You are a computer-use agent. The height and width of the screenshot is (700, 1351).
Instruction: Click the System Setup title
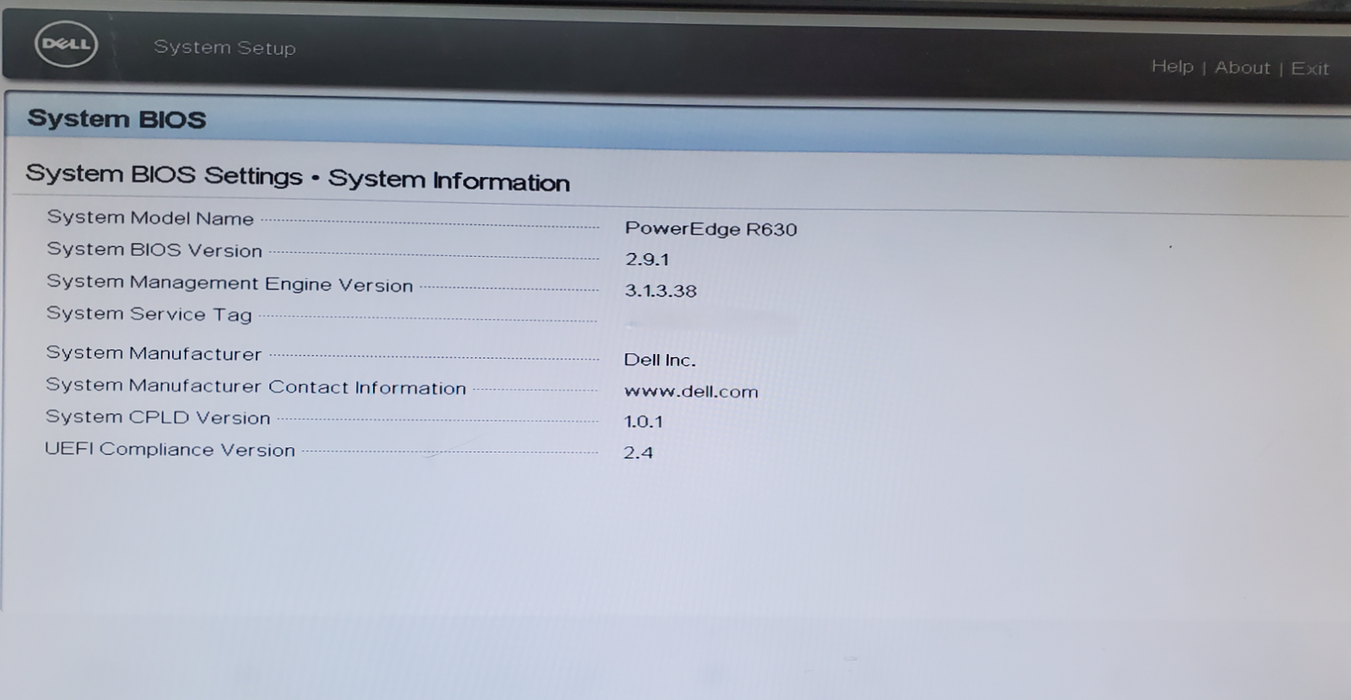pos(225,47)
